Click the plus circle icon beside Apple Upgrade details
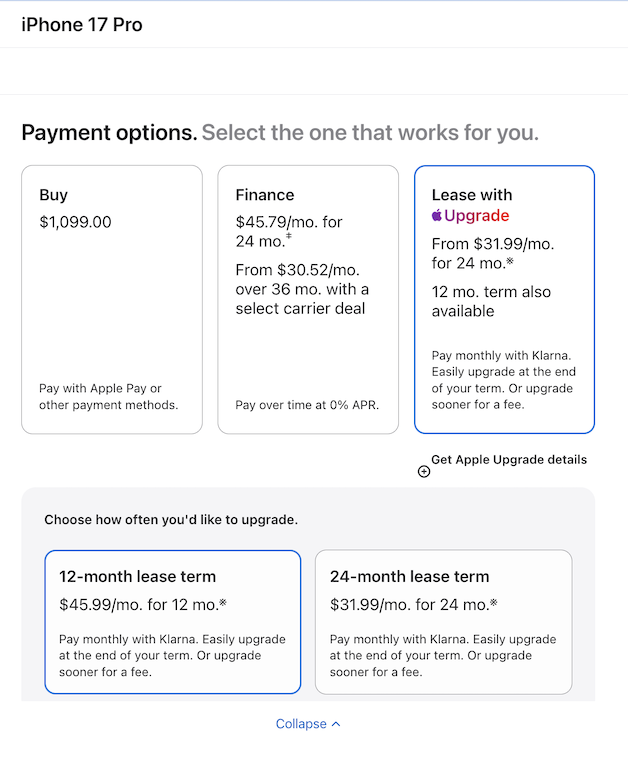Screen dimensions: 628x759 (x=424, y=471)
